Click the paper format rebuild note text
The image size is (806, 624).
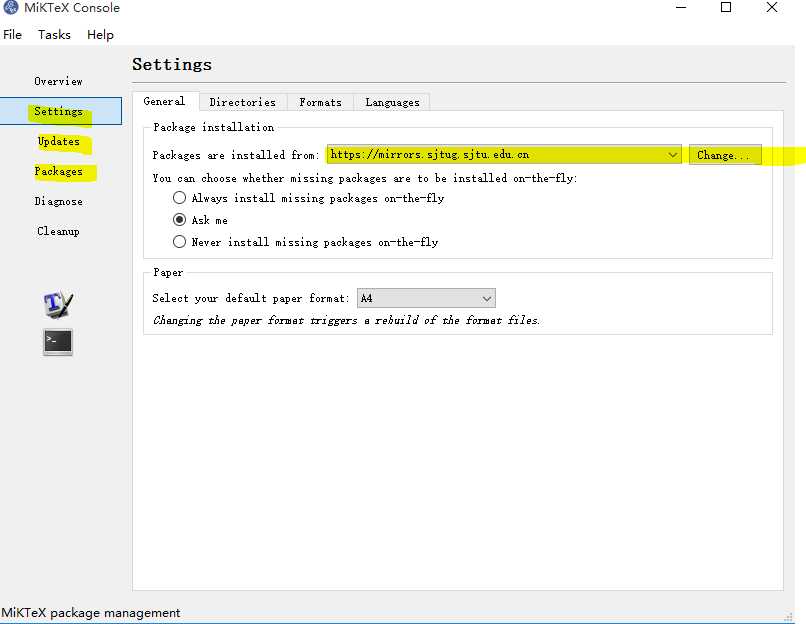point(346,320)
